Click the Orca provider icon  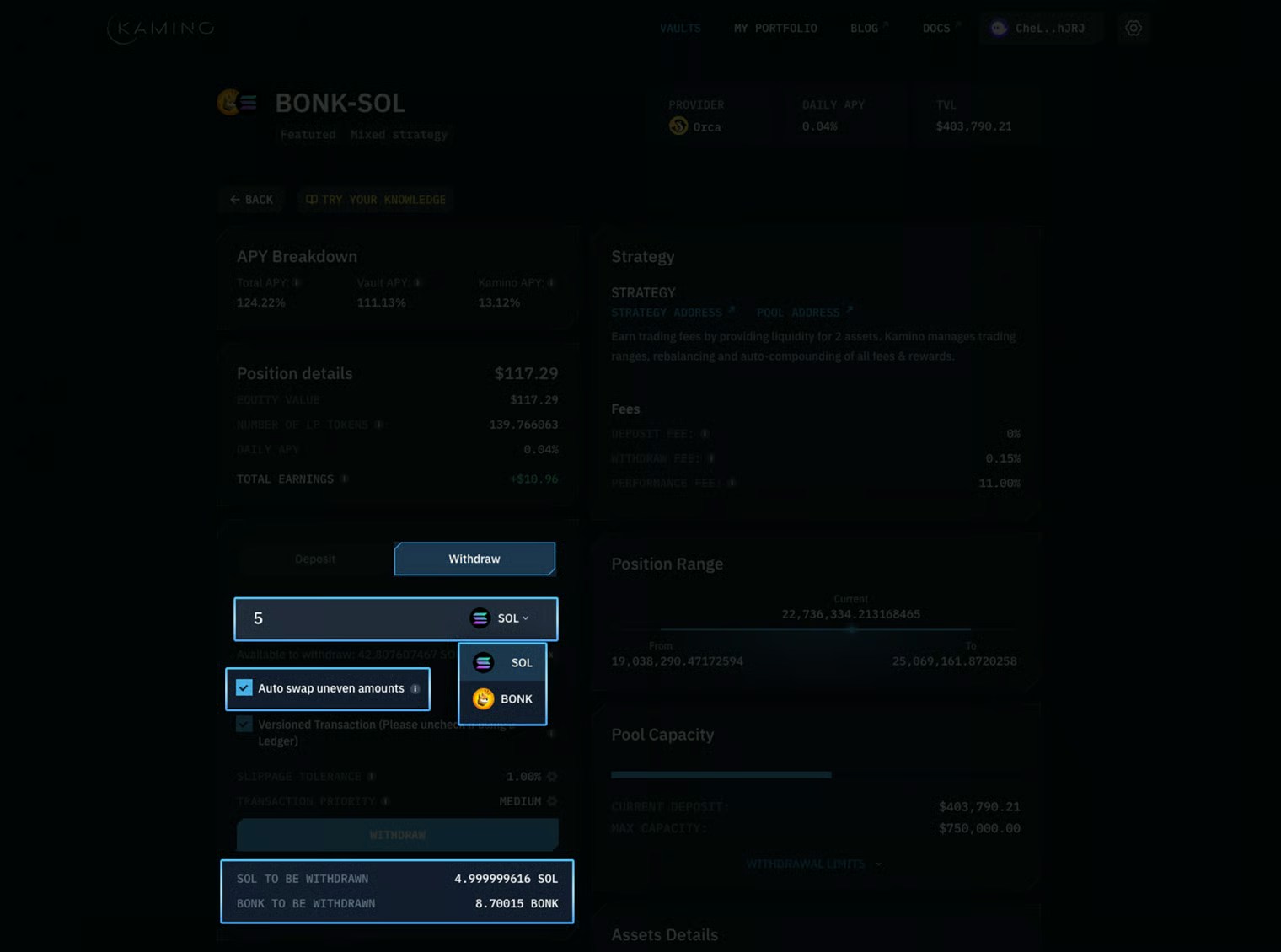[x=678, y=126]
